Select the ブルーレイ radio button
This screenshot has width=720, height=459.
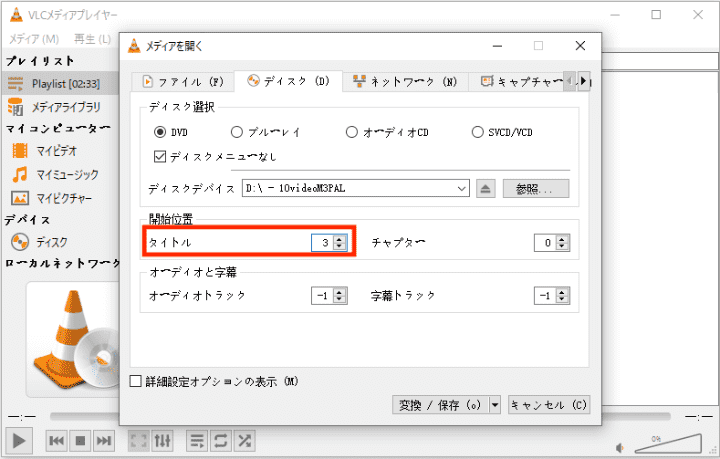coord(236,132)
